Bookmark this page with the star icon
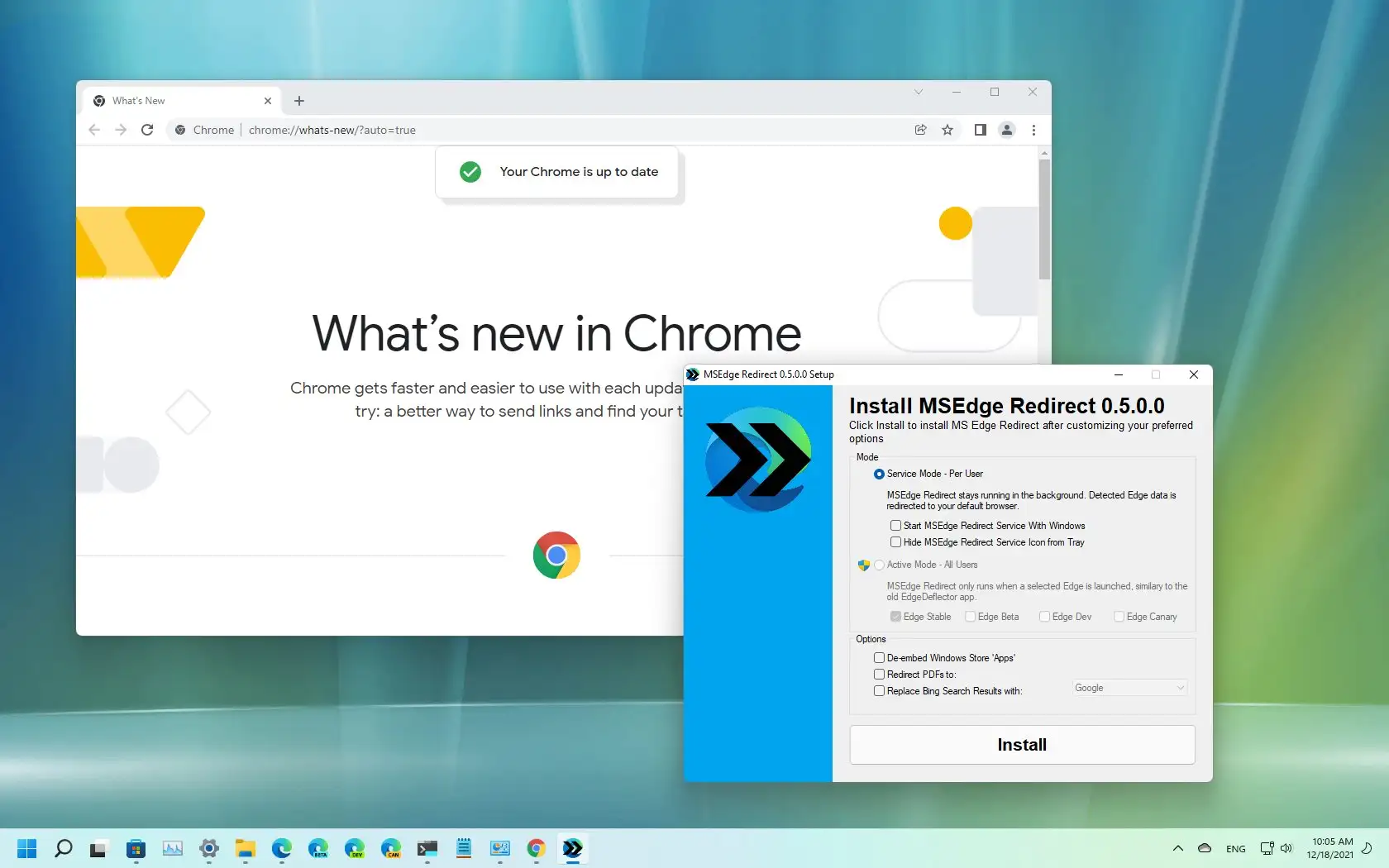Image resolution: width=1389 pixels, height=868 pixels. point(947,130)
